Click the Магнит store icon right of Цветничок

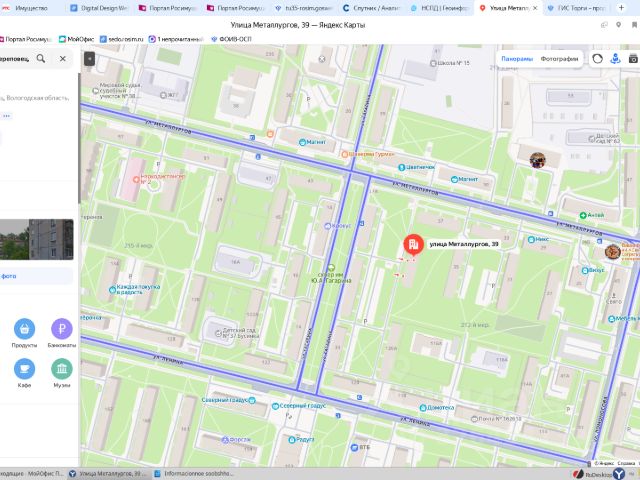pyautogui.click(x=454, y=180)
